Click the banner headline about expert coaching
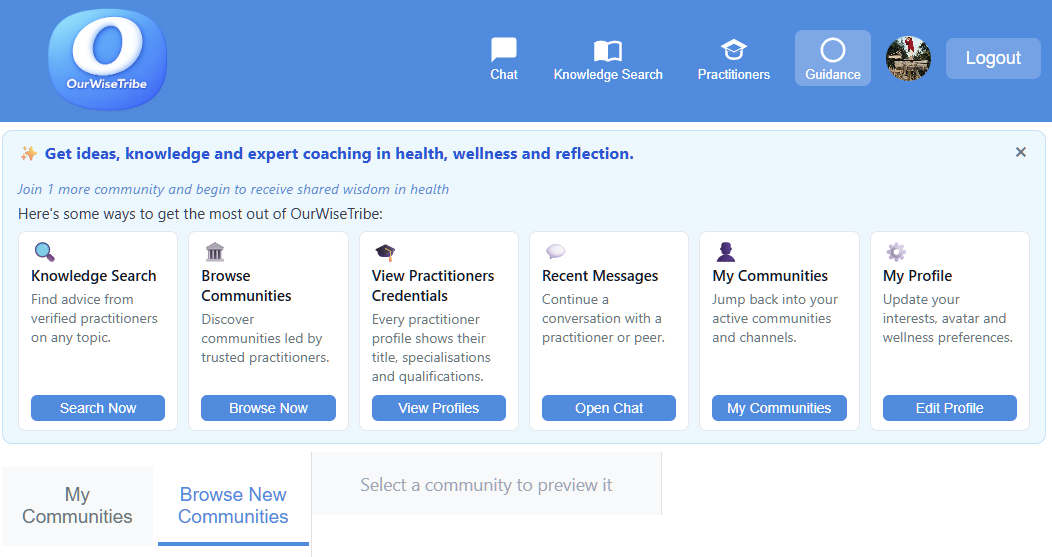 tap(339, 154)
